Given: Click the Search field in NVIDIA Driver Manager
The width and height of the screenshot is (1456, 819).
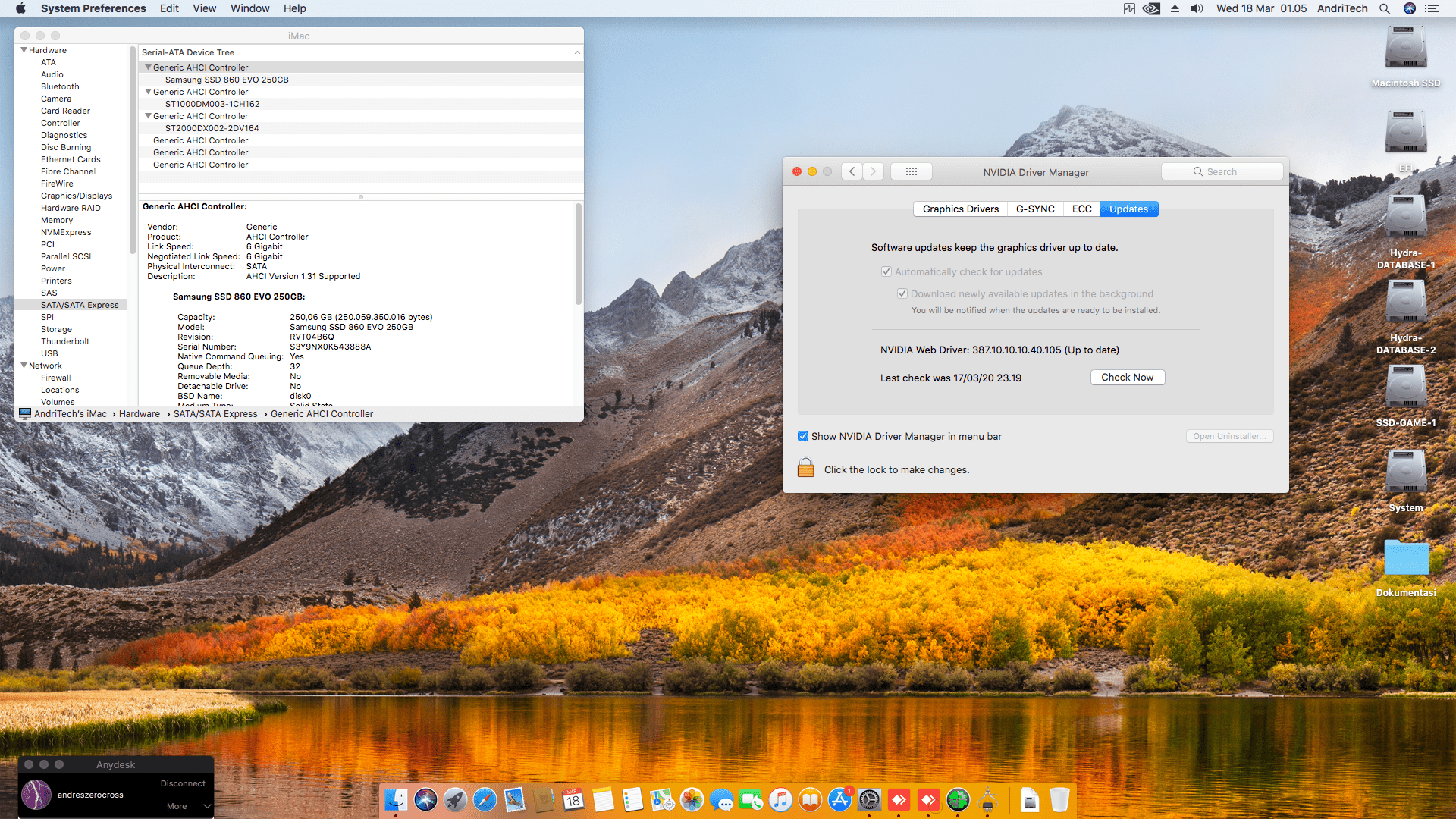Looking at the screenshot, I should pos(1222,171).
